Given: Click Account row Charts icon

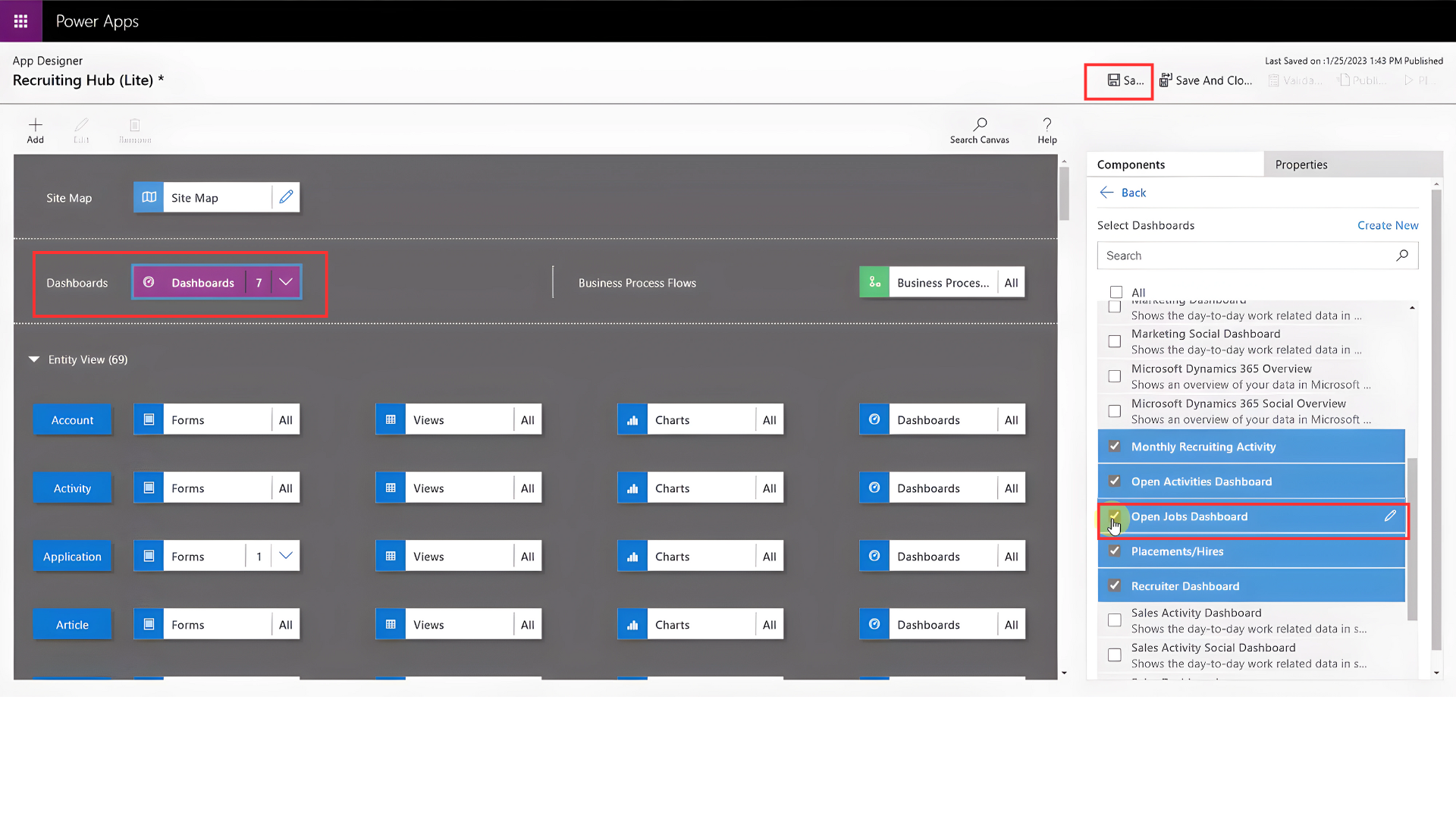Looking at the screenshot, I should click(632, 419).
